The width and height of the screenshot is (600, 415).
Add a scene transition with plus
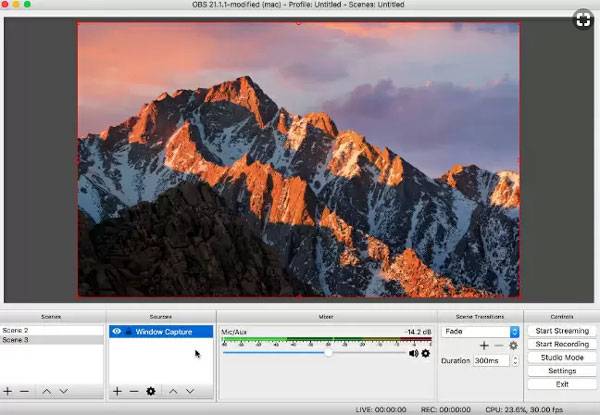coord(484,345)
